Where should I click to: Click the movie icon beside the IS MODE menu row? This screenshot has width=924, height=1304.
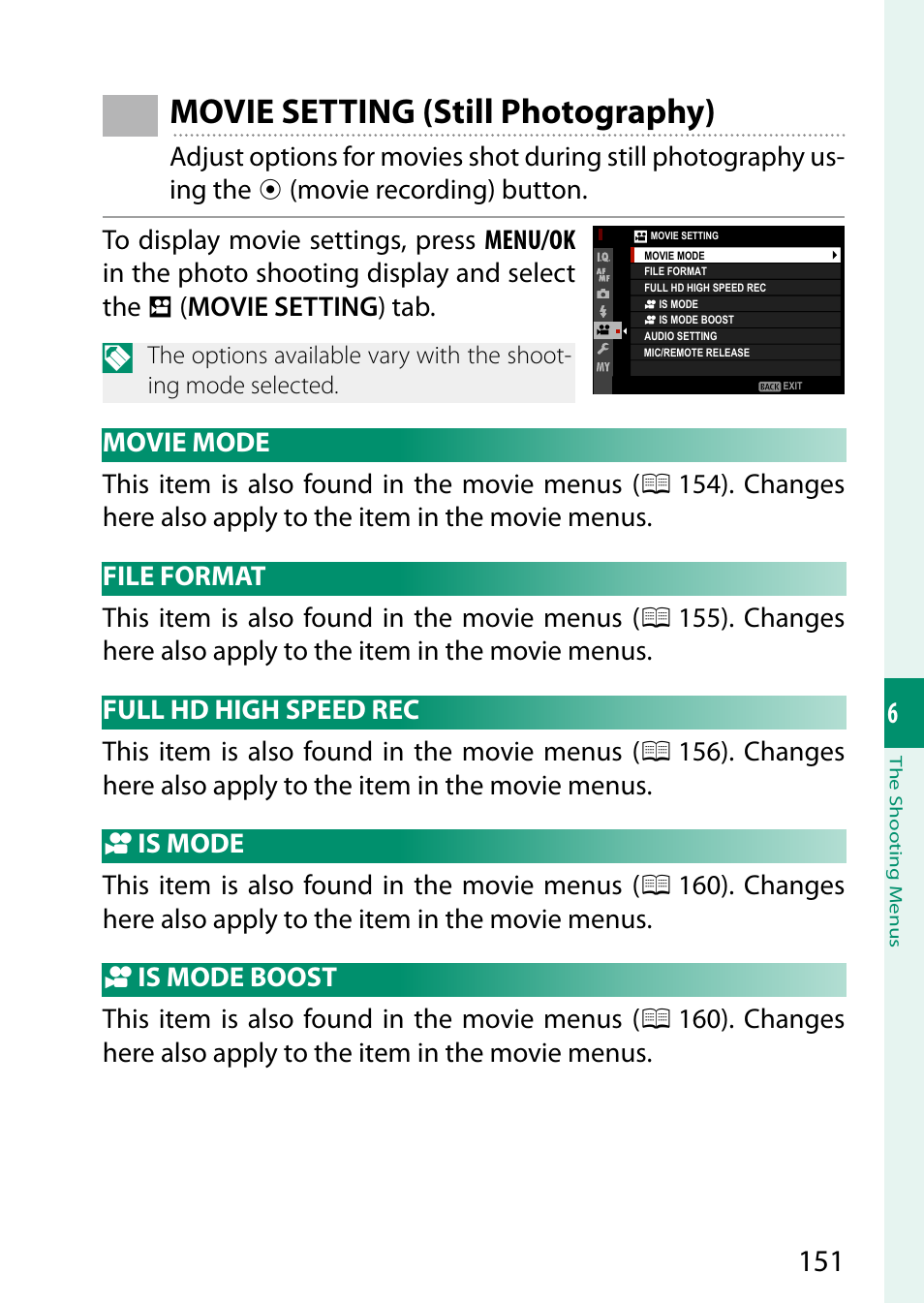[x=650, y=304]
